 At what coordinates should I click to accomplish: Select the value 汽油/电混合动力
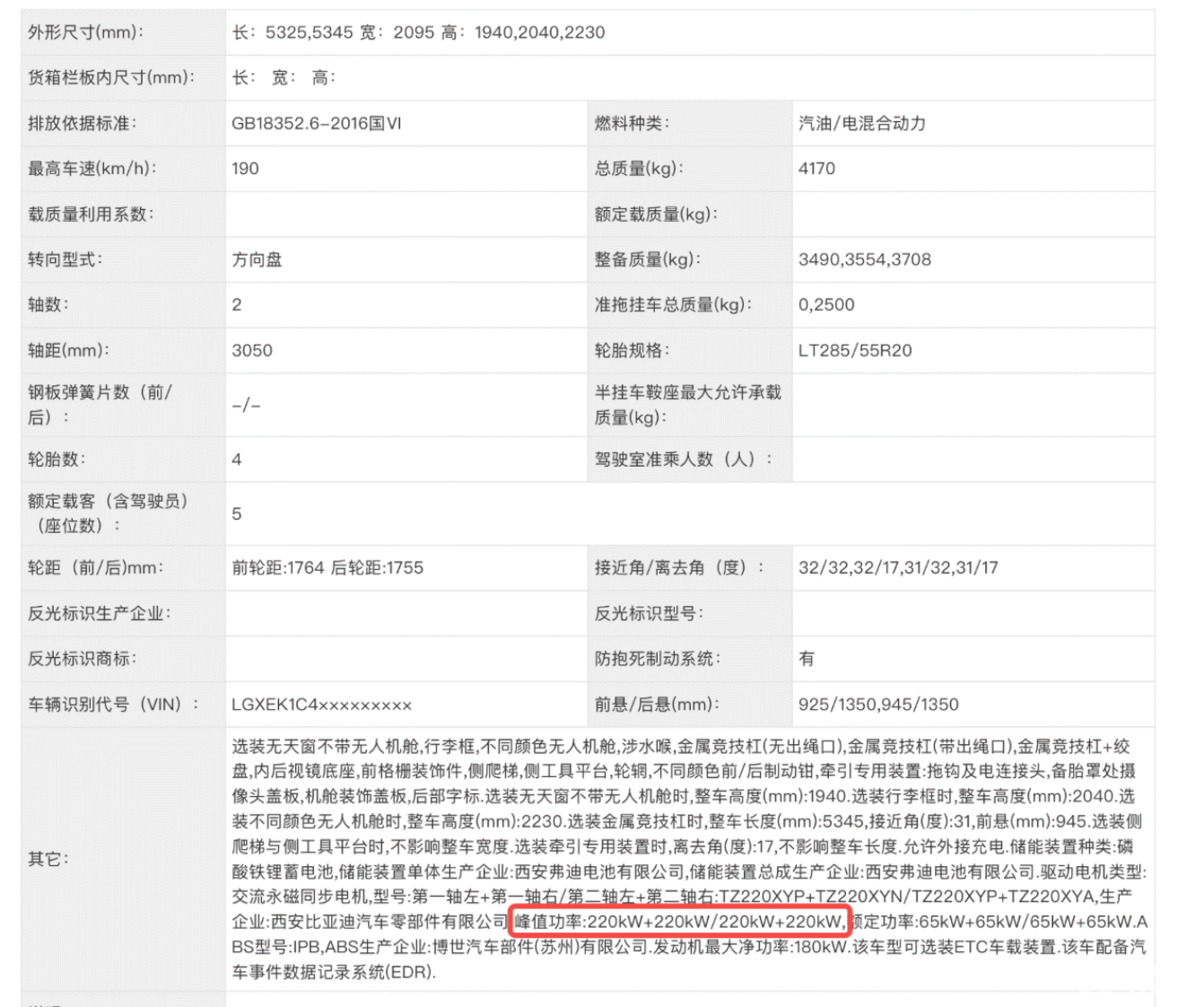(862, 123)
